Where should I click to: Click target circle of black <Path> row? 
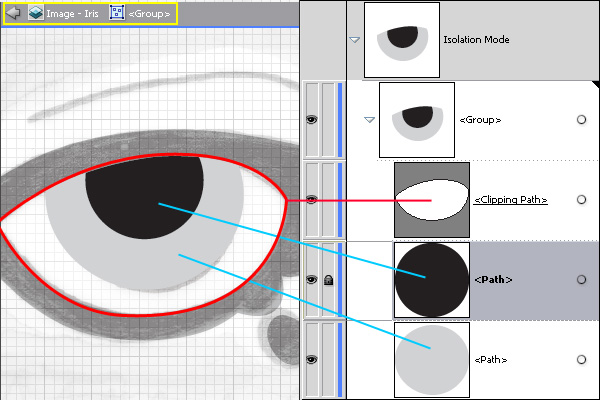pos(581,279)
